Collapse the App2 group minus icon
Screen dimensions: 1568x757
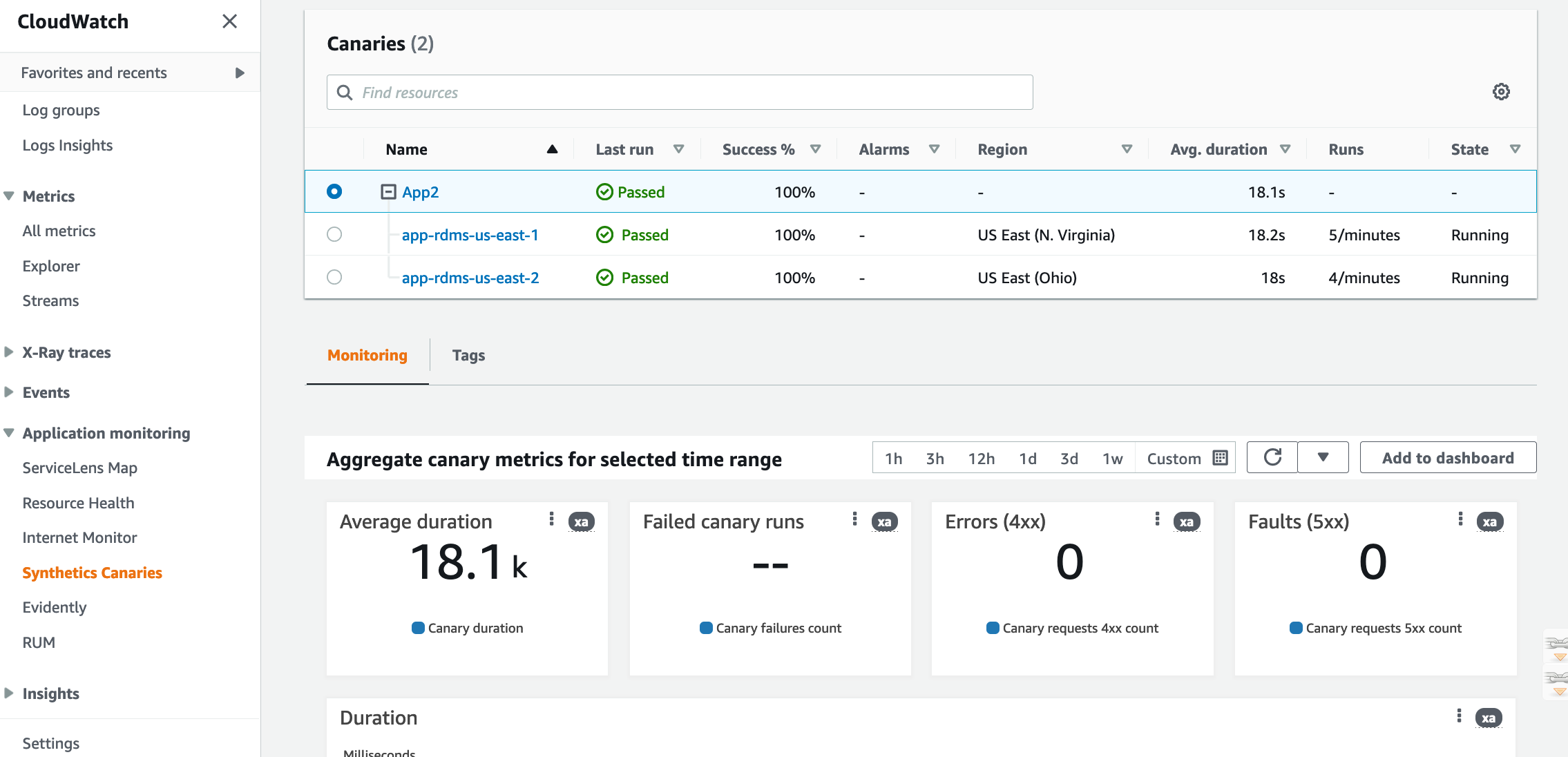pyautogui.click(x=388, y=192)
